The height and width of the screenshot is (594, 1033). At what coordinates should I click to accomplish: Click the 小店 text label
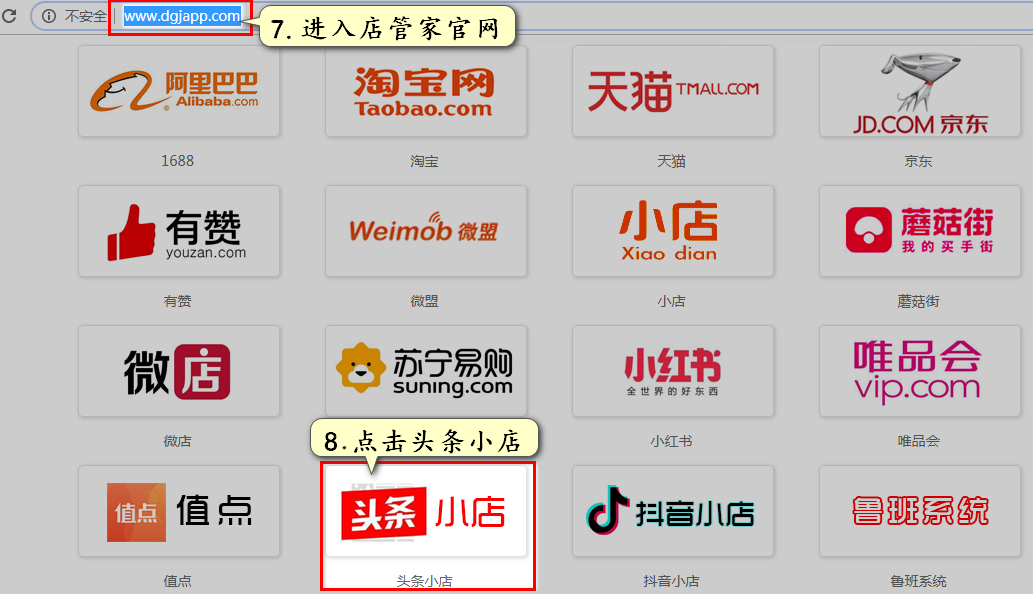coord(671,301)
